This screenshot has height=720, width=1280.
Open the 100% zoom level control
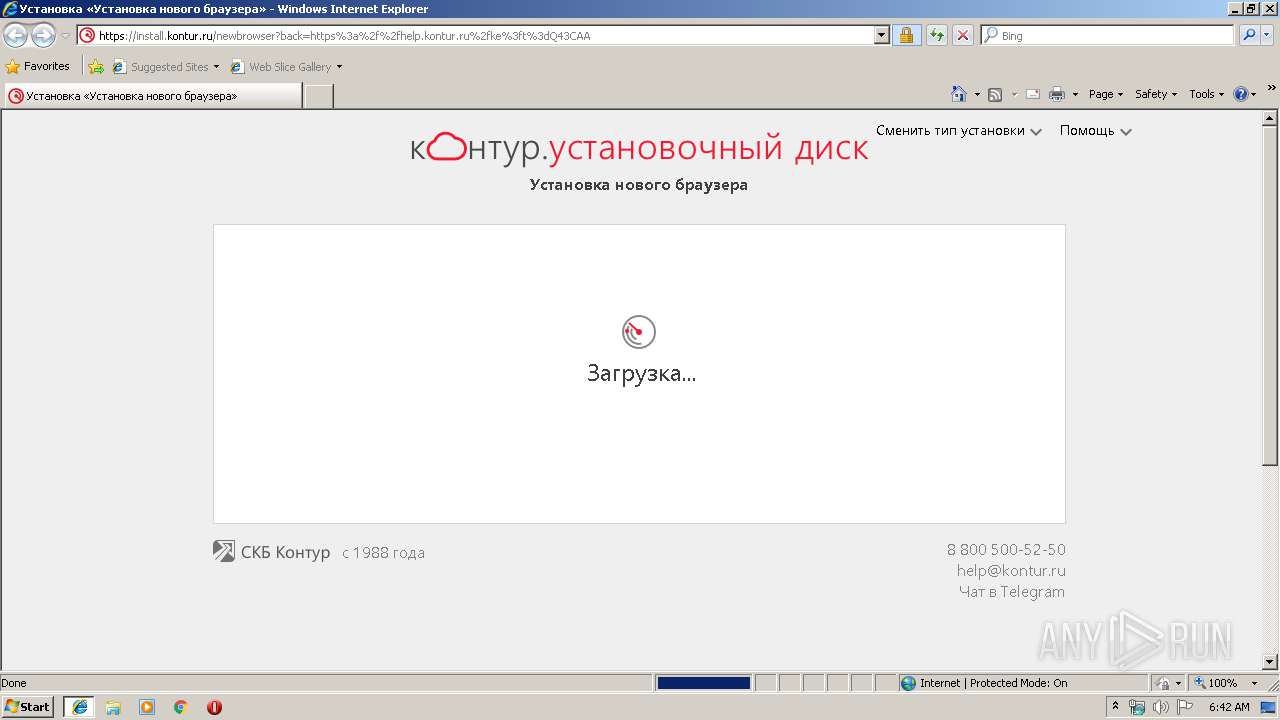(1226, 683)
